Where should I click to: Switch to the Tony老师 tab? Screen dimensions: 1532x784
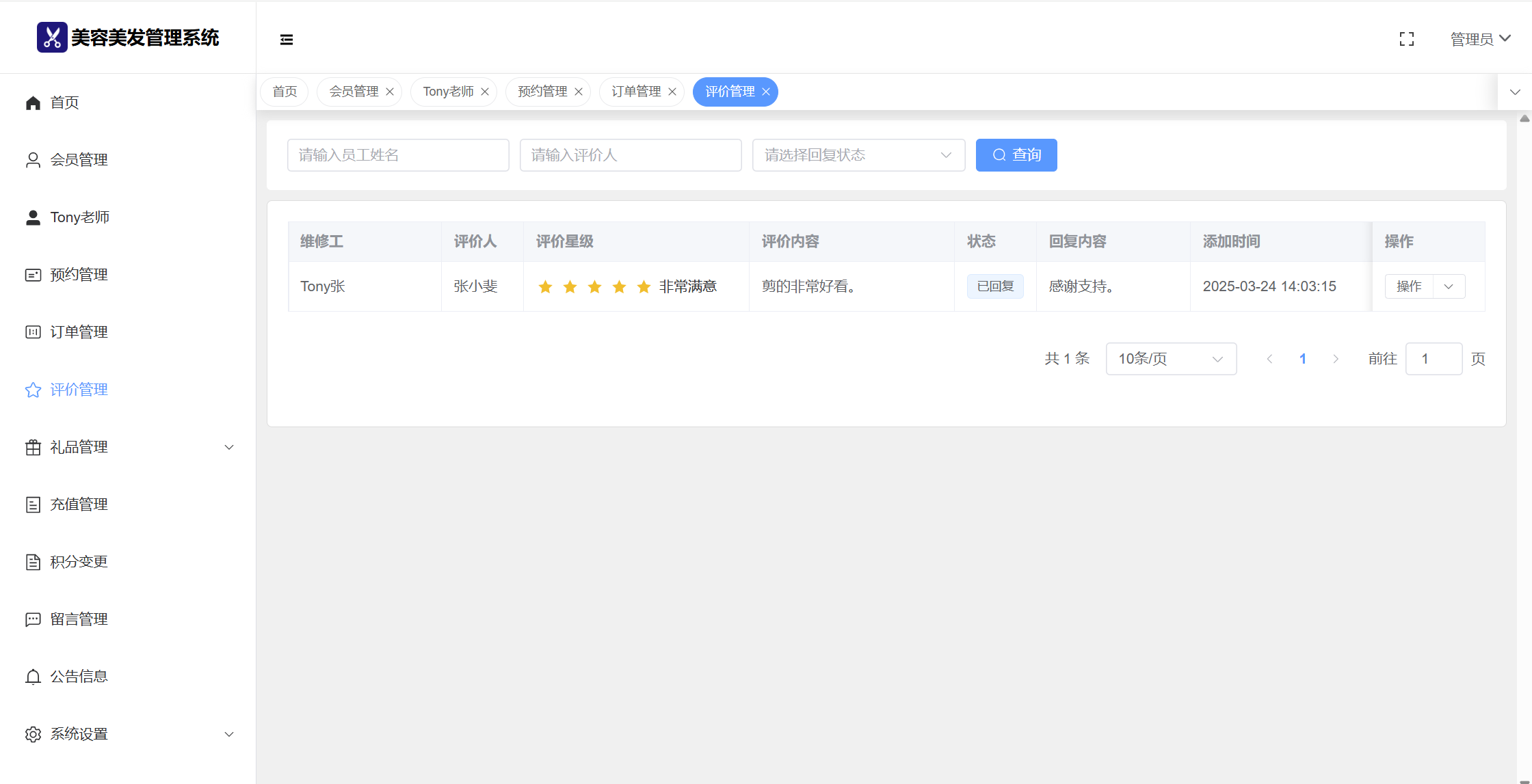click(448, 92)
